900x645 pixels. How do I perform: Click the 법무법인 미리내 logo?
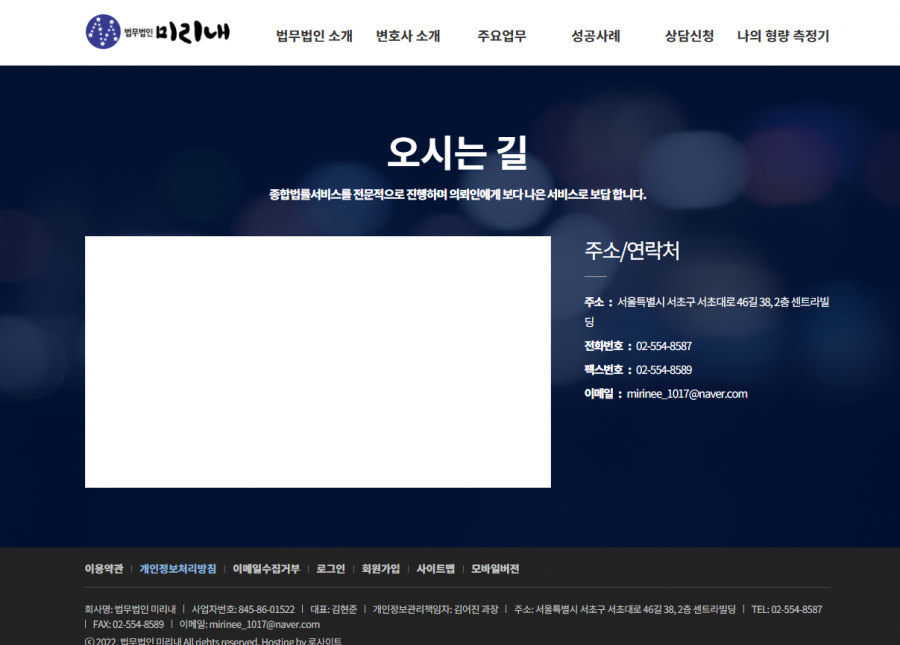(x=158, y=32)
